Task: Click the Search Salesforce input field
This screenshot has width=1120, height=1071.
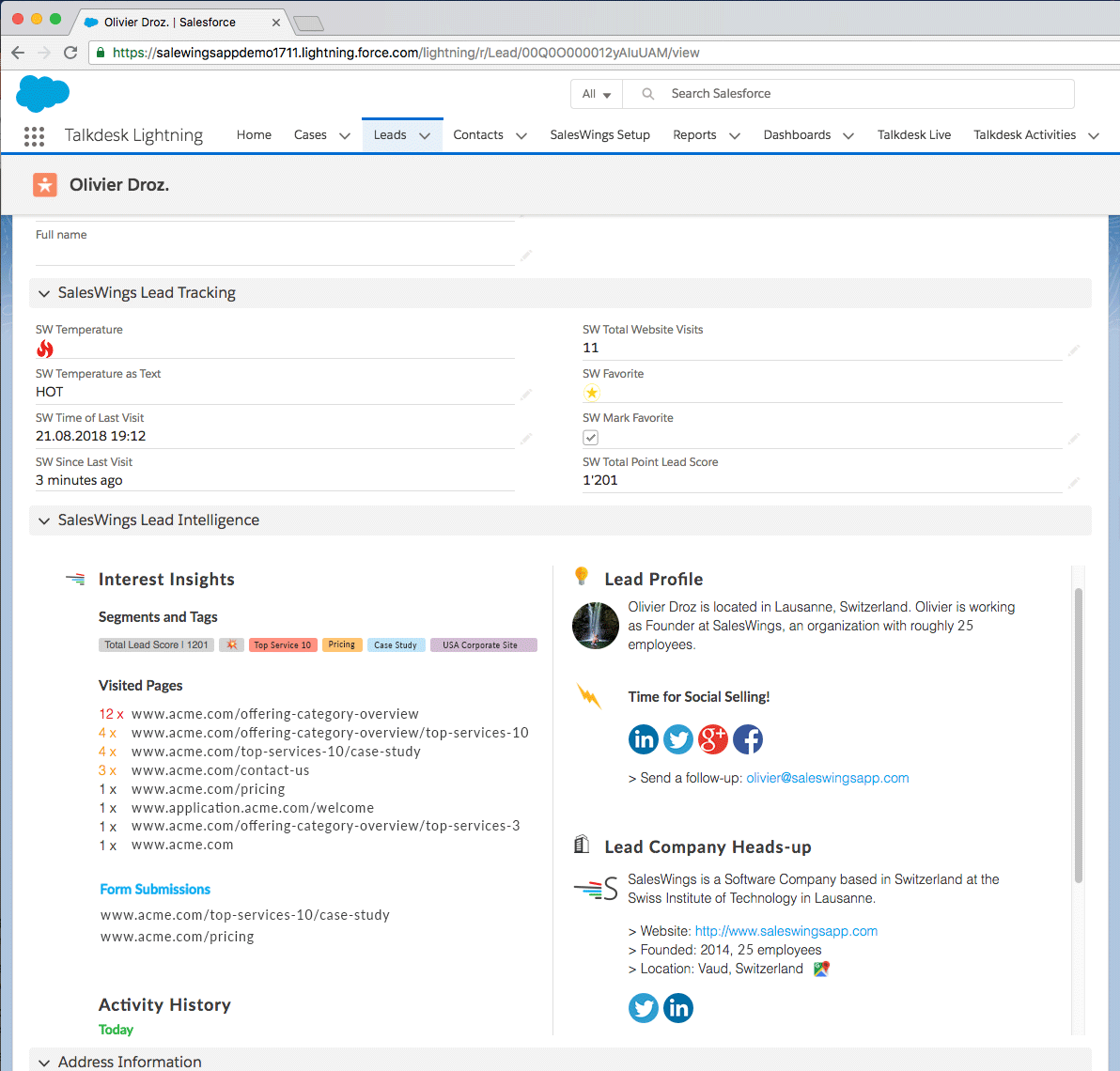Action: 848,94
